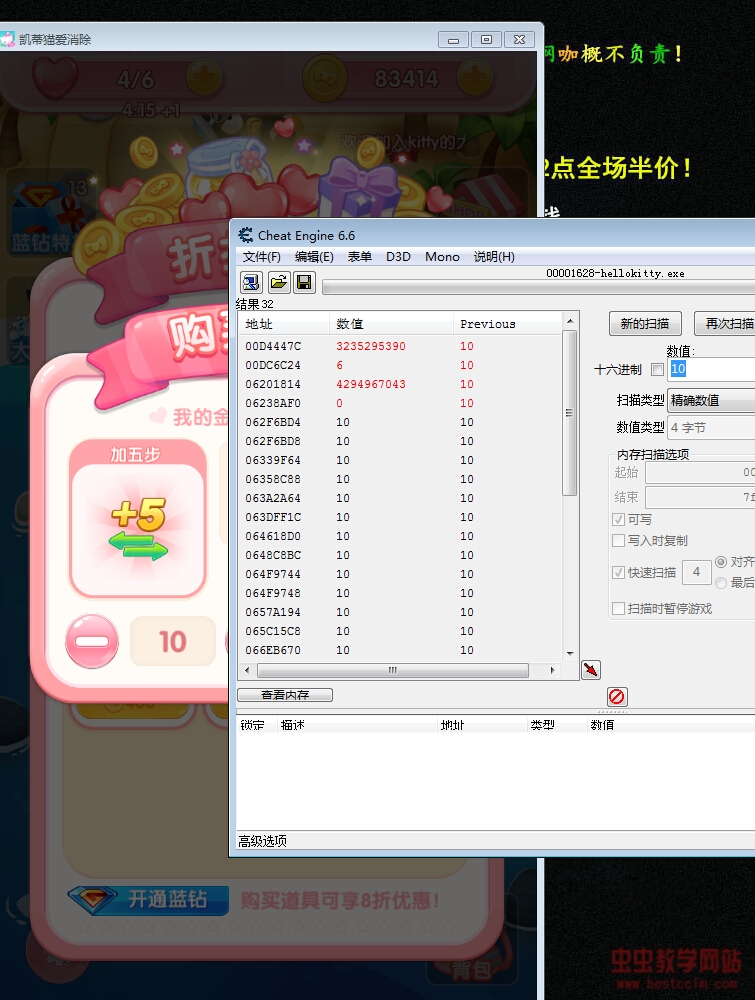The height and width of the screenshot is (1000, 755).
Task: Select address row 063DFF1C
Action: pyautogui.click(x=400, y=517)
